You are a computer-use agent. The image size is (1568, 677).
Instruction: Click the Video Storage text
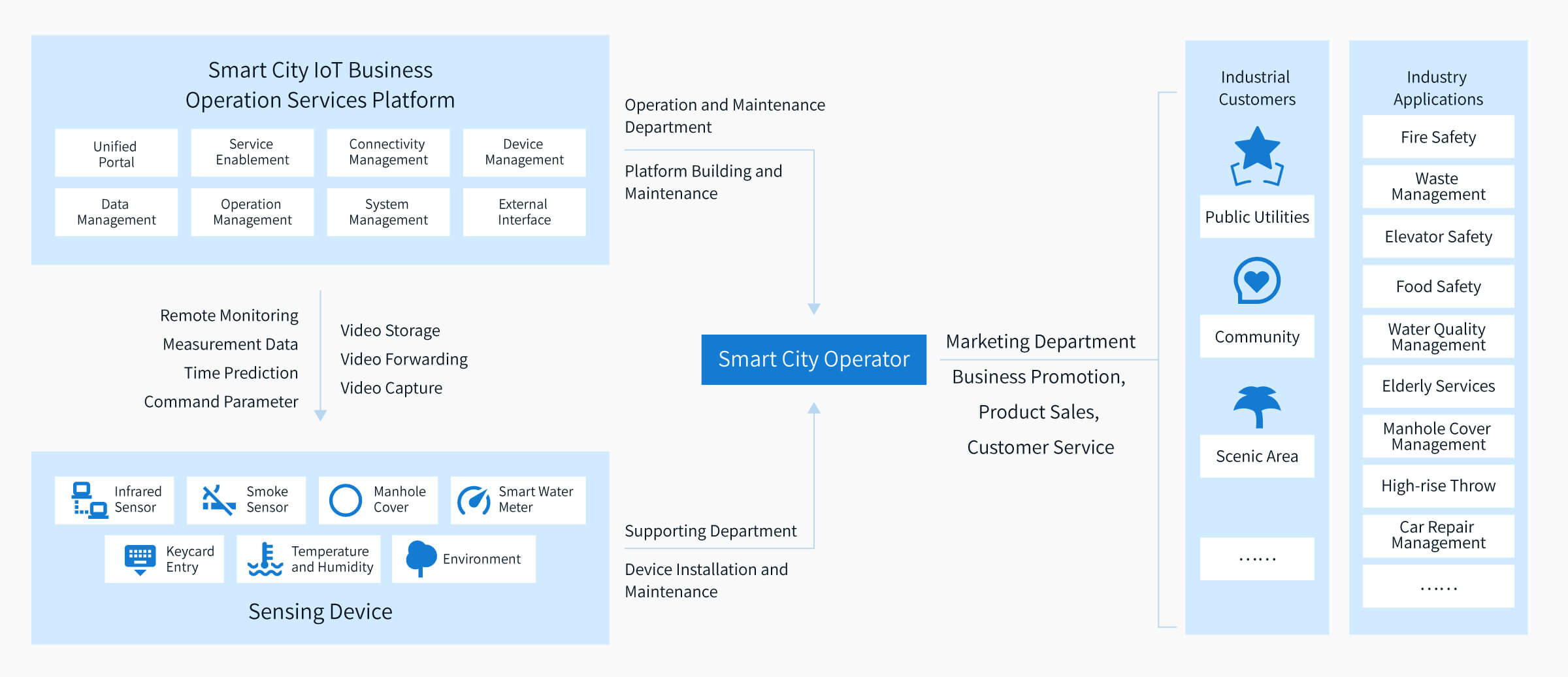click(390, 331)
